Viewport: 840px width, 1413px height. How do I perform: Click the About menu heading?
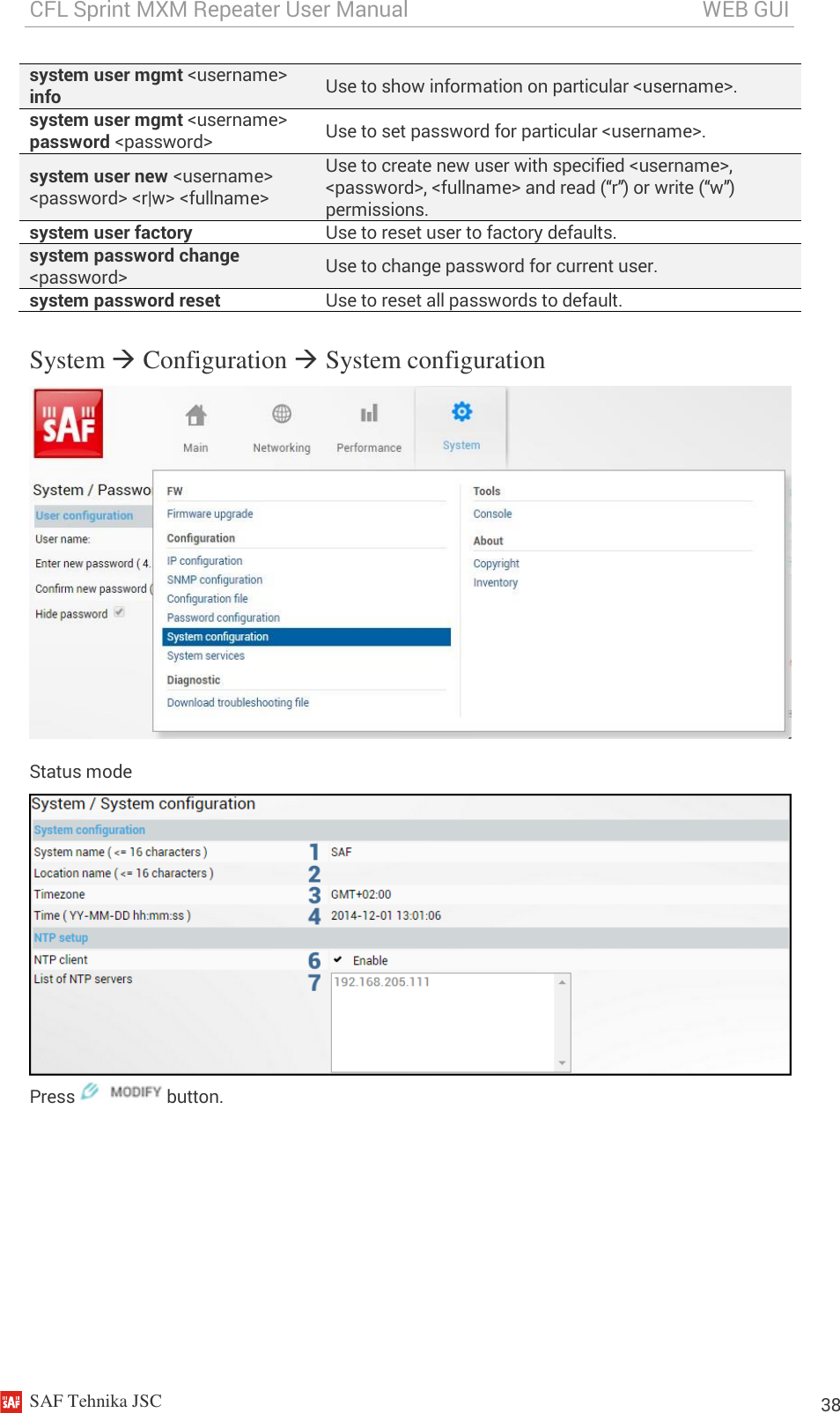pyautogui.click(x=488, y=541)
